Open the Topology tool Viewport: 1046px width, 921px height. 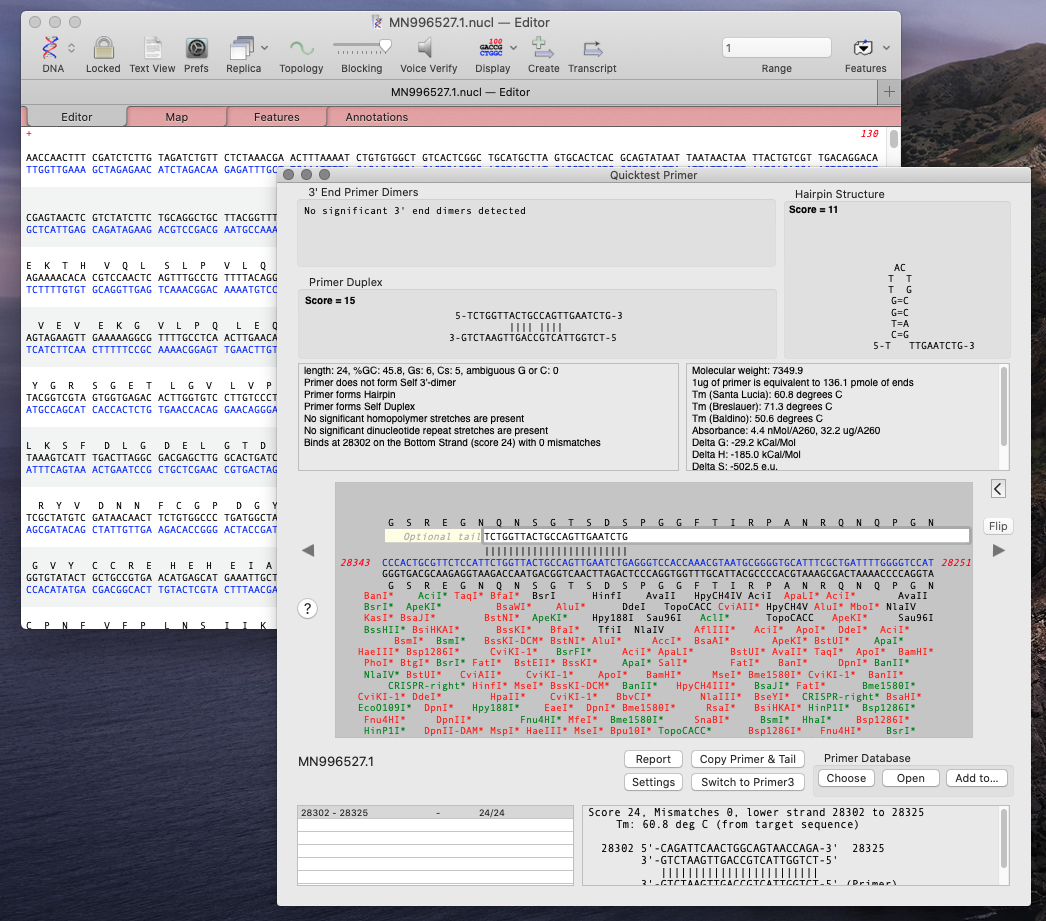(301, 47)
